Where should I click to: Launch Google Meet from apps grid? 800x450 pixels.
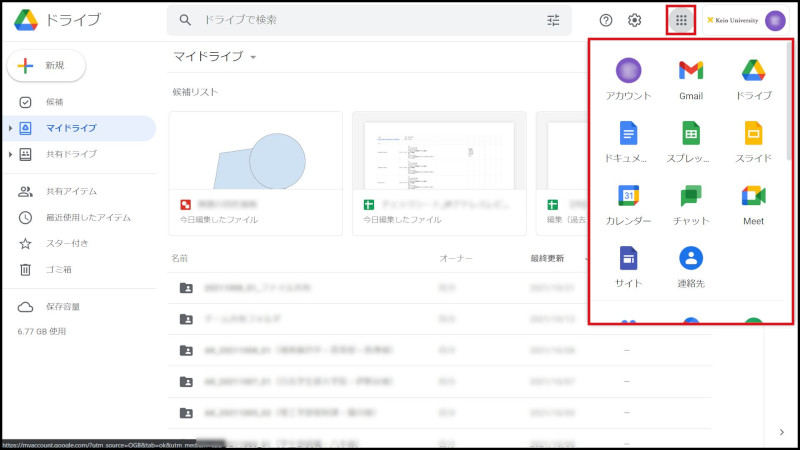[x=753, y=196]
